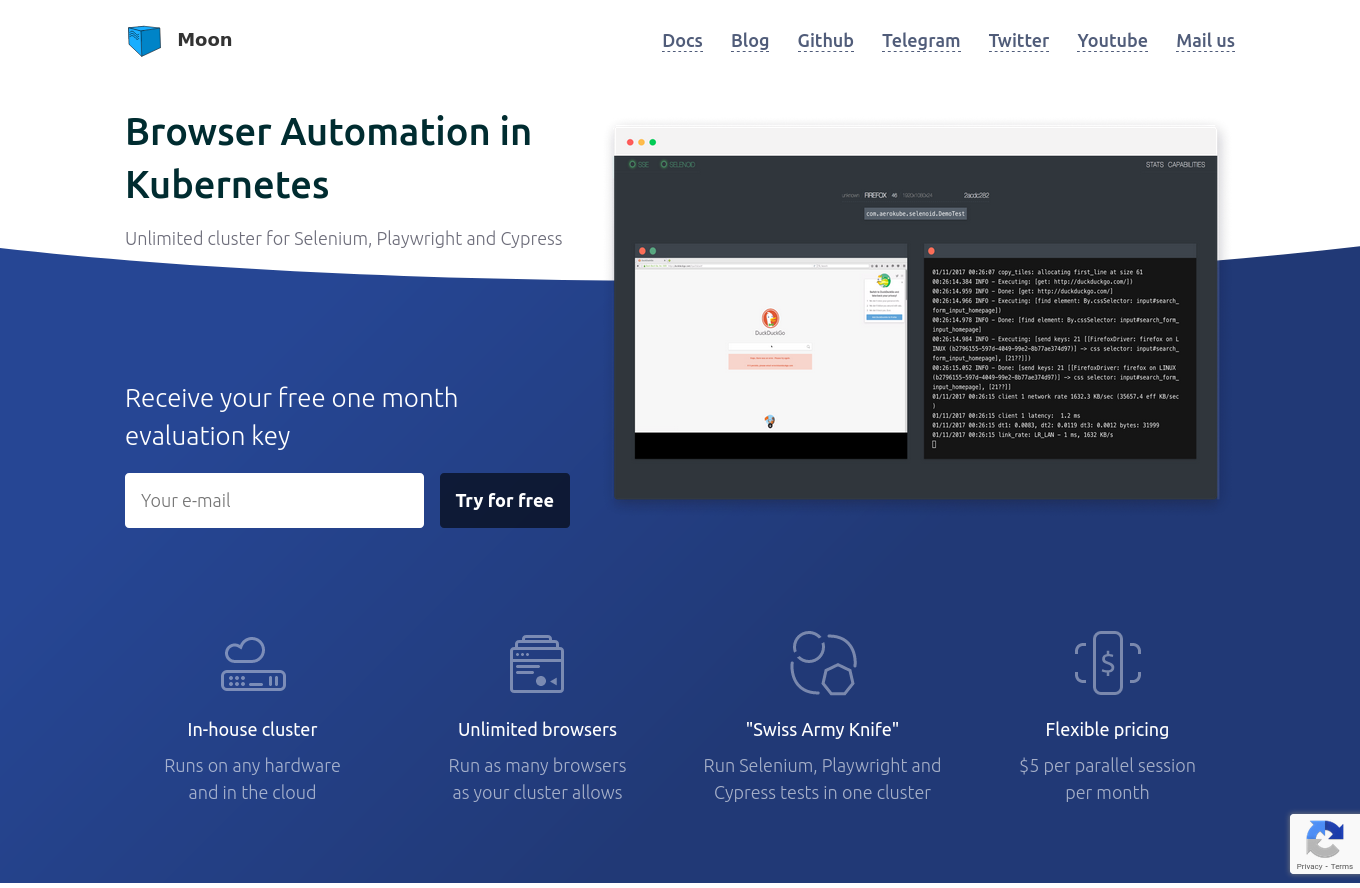Click the "Swiss Army Knife" title
This screenshot has width=1360, height=888.
822,729
